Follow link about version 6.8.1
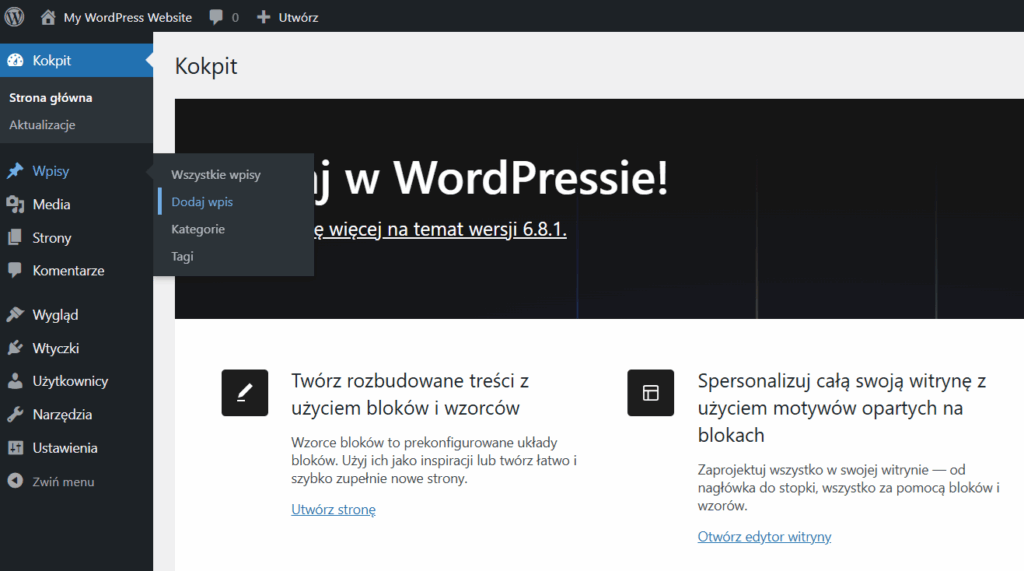This screenshot has height=571, width=1024. coord(440,229)
